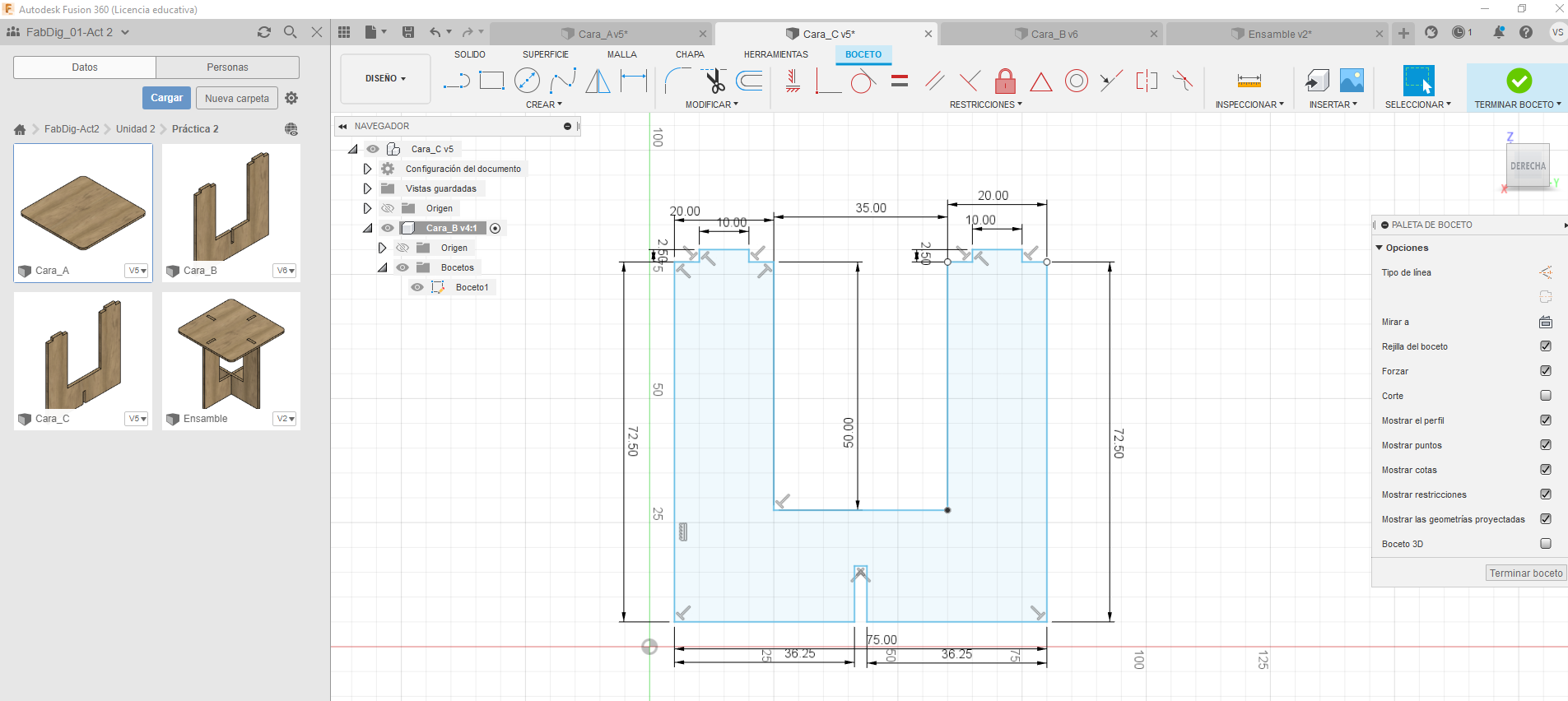
Task: Open the Measure inspection tool
Action: [1249, 81]
